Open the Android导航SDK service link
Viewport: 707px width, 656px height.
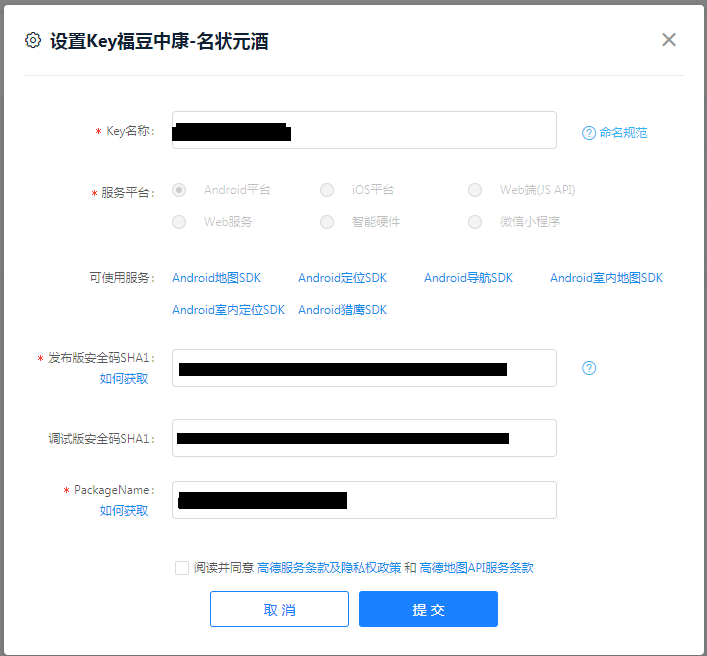468,278
